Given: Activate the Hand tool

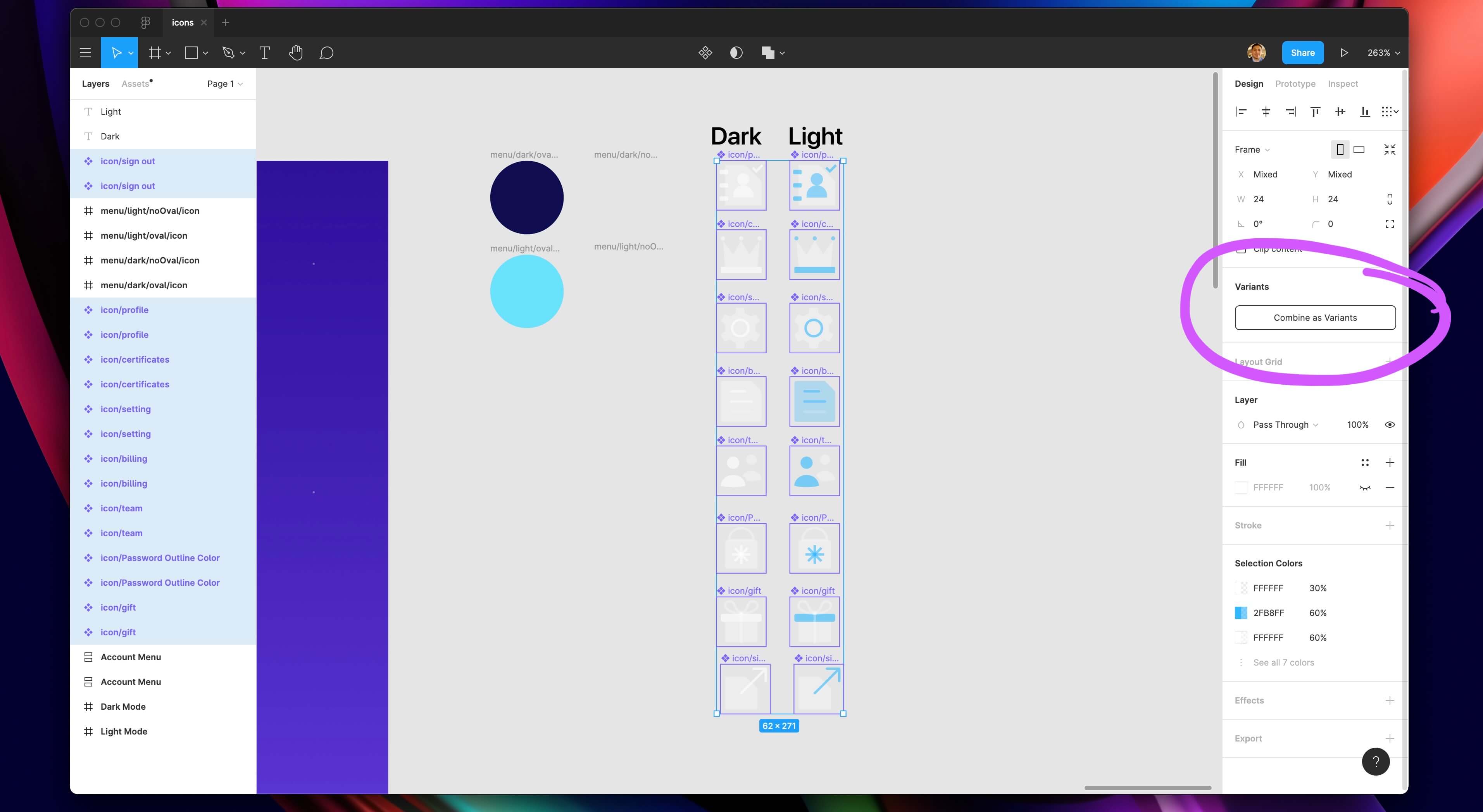Looking at the screenshot, I should pos(295,52).
